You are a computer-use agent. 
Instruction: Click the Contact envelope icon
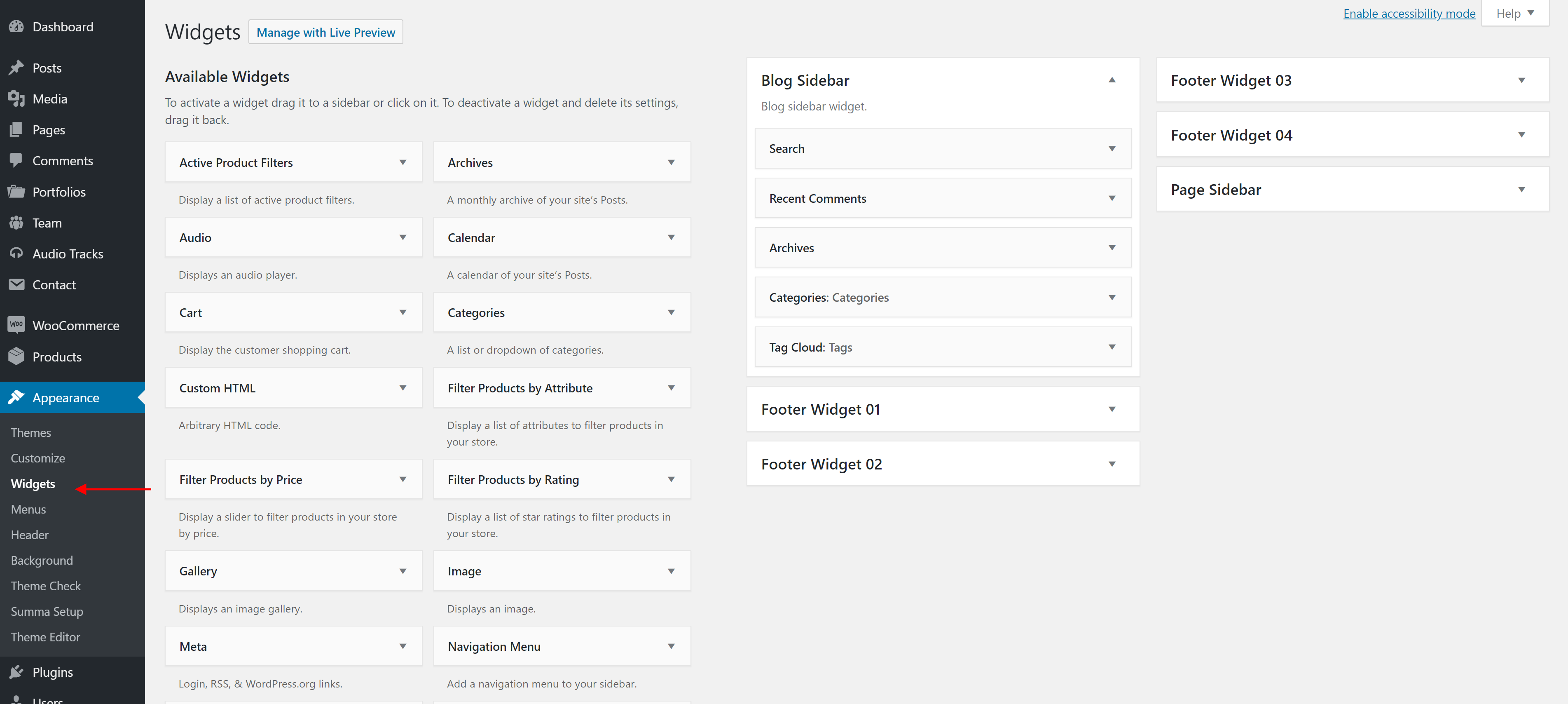click(x=16, y=284)
